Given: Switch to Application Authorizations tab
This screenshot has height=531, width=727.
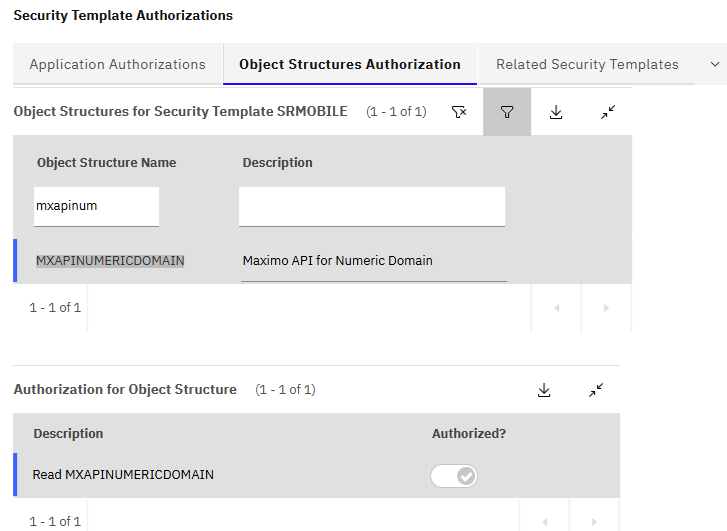Looking at the screenshot, I should coord(117,64).
